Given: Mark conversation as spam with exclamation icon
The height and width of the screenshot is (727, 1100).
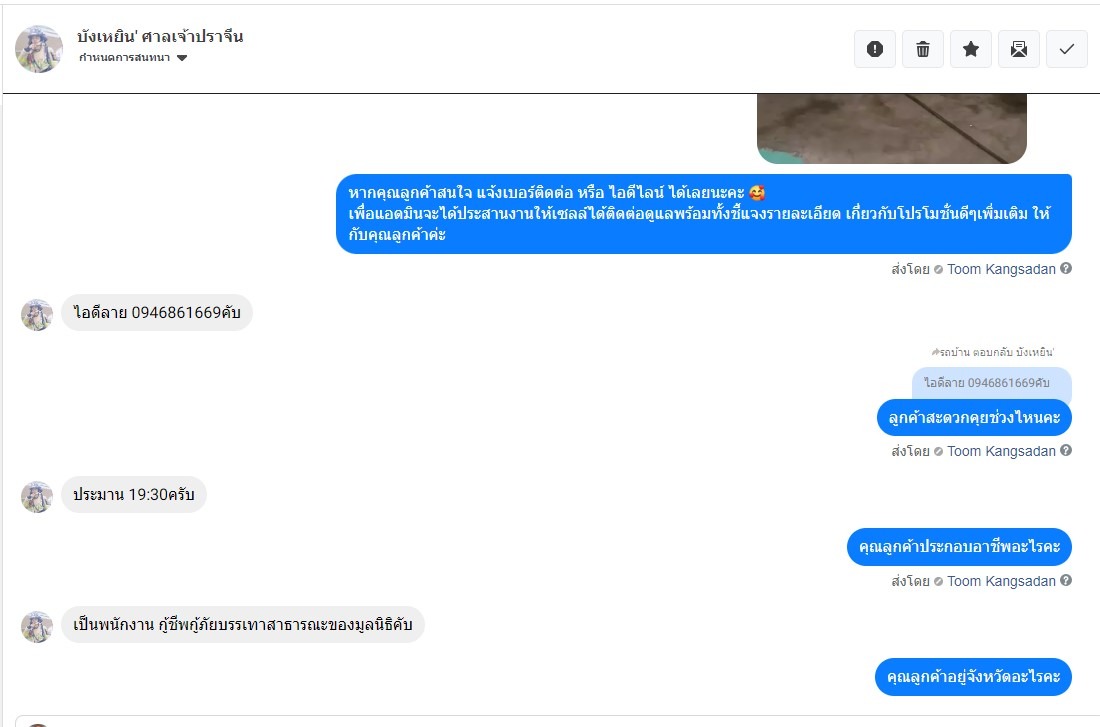Looking at the screenshot, I should coord(874,49).
